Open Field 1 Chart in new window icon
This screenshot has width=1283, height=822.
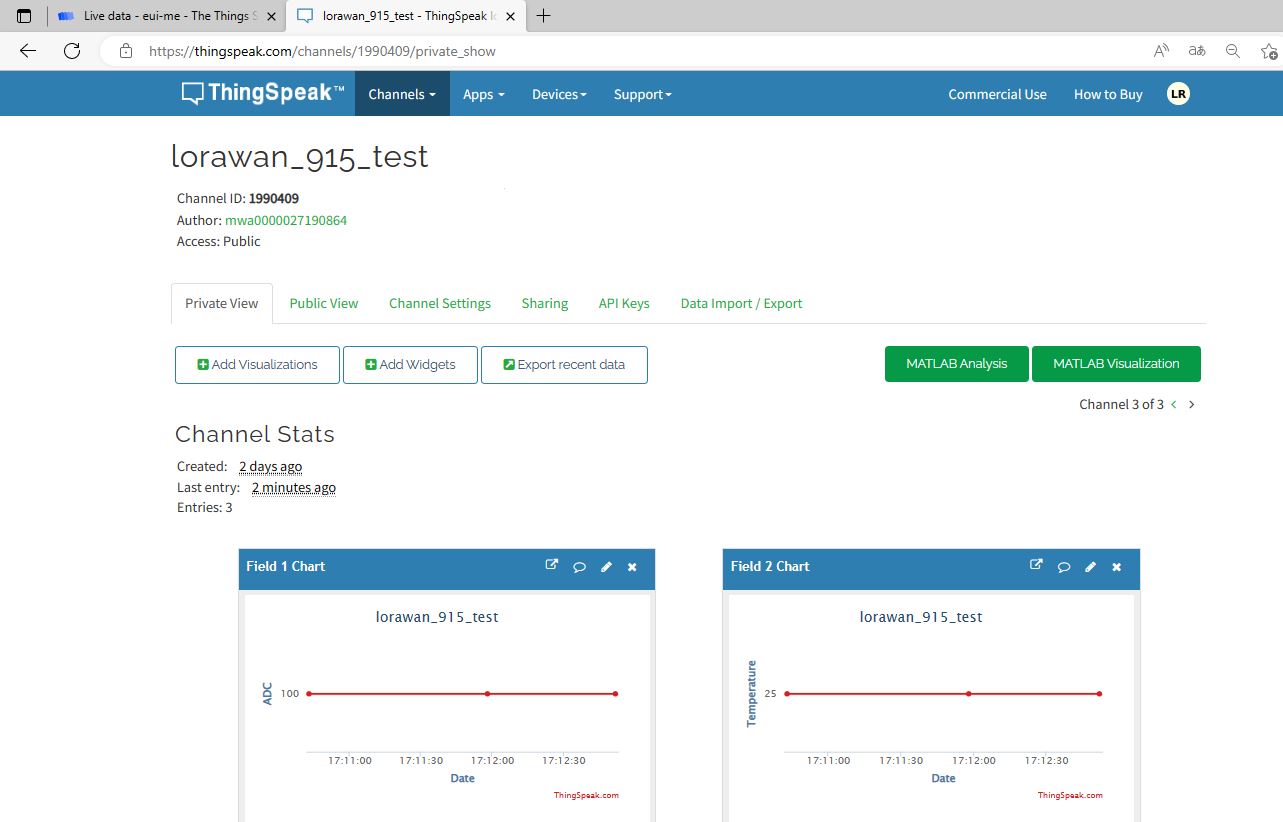(x=551, y=565)
